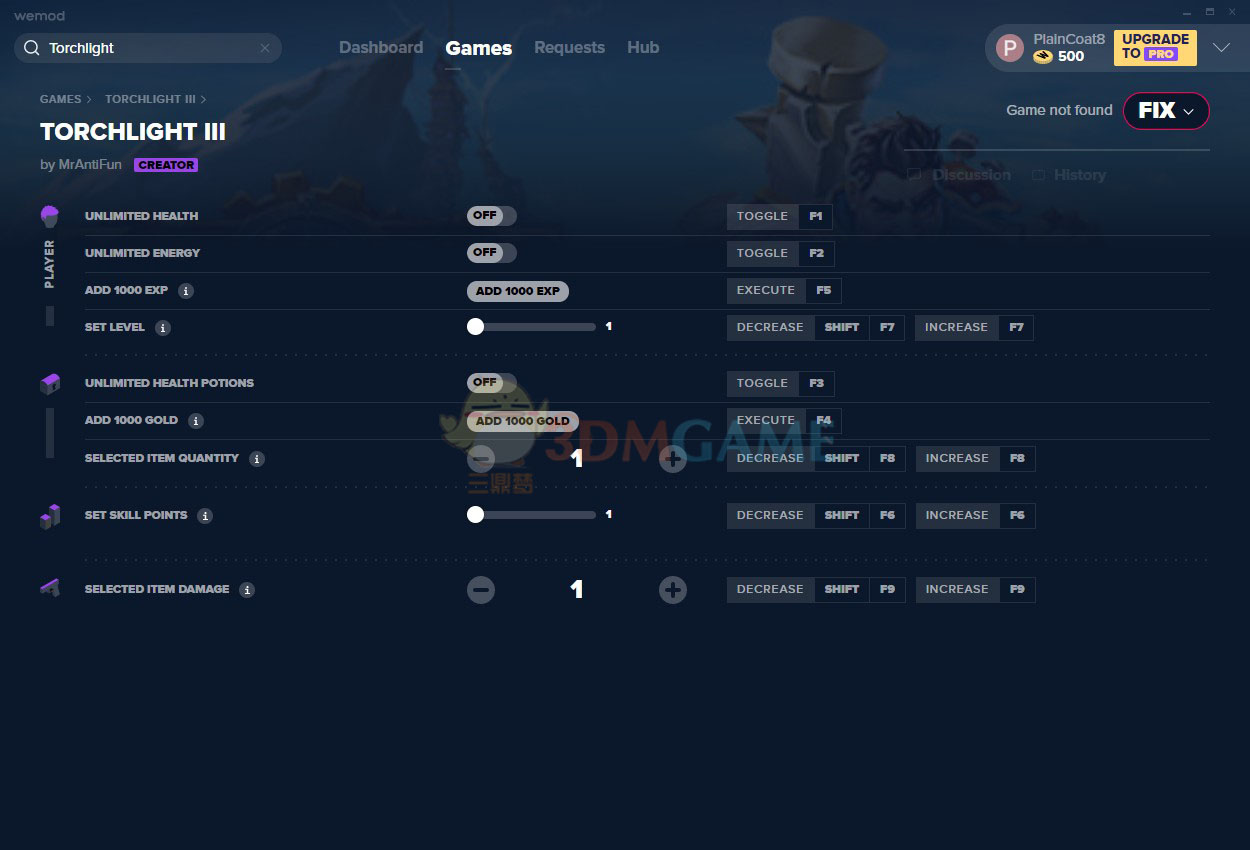Click the inventory chest category icon
Viewport: 1250px width, 850px height.
pyautogui.click(x=50, y=384)
